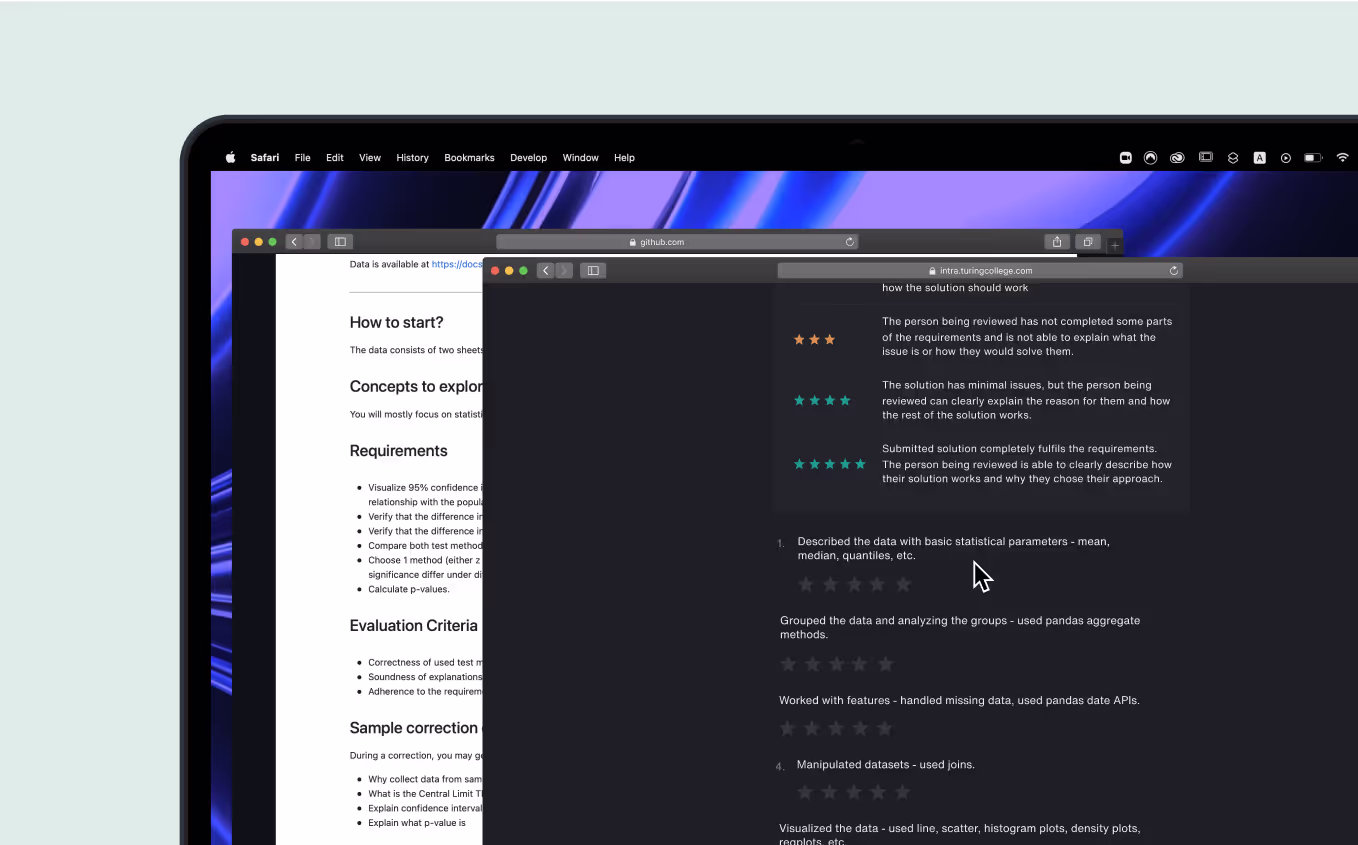Toggle sidebar in the github.com Safari window
The width and height of the screenshot is (1358, 845).
tap(340, 242)
